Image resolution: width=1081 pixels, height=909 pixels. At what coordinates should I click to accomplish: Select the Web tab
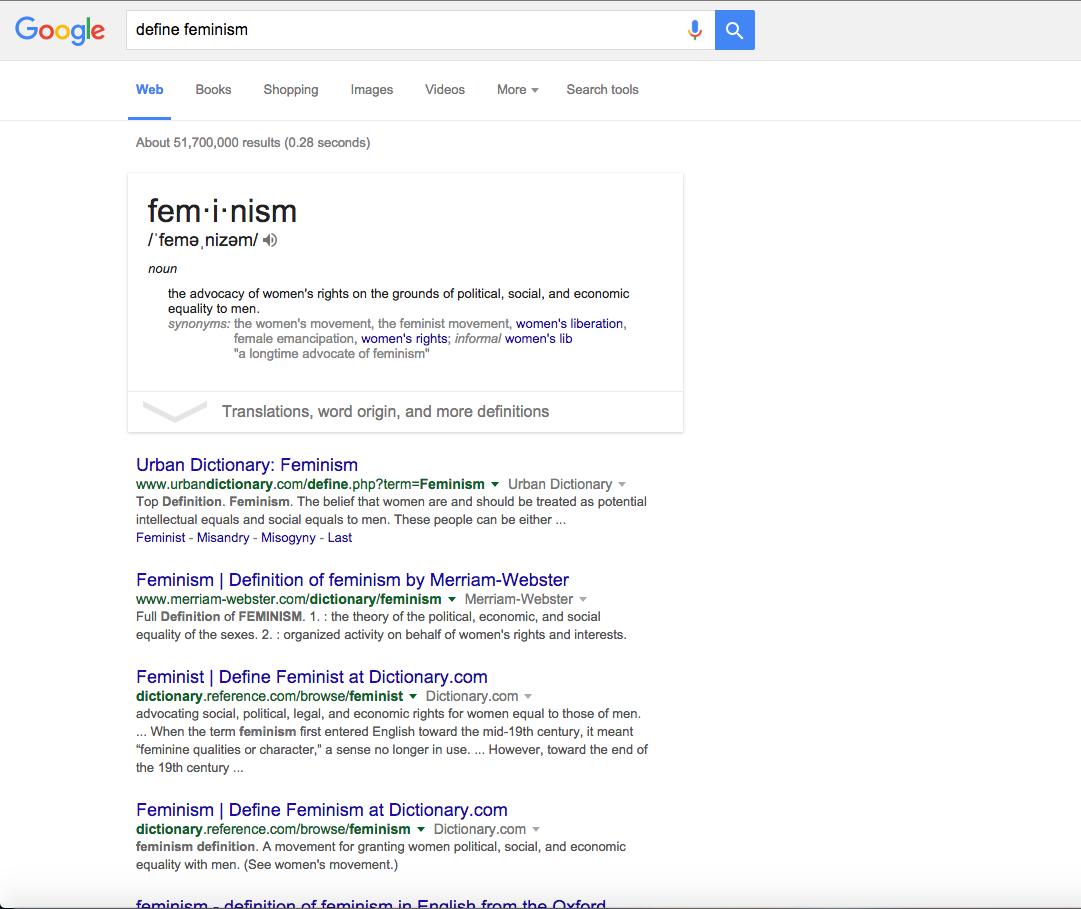(150, 90)
